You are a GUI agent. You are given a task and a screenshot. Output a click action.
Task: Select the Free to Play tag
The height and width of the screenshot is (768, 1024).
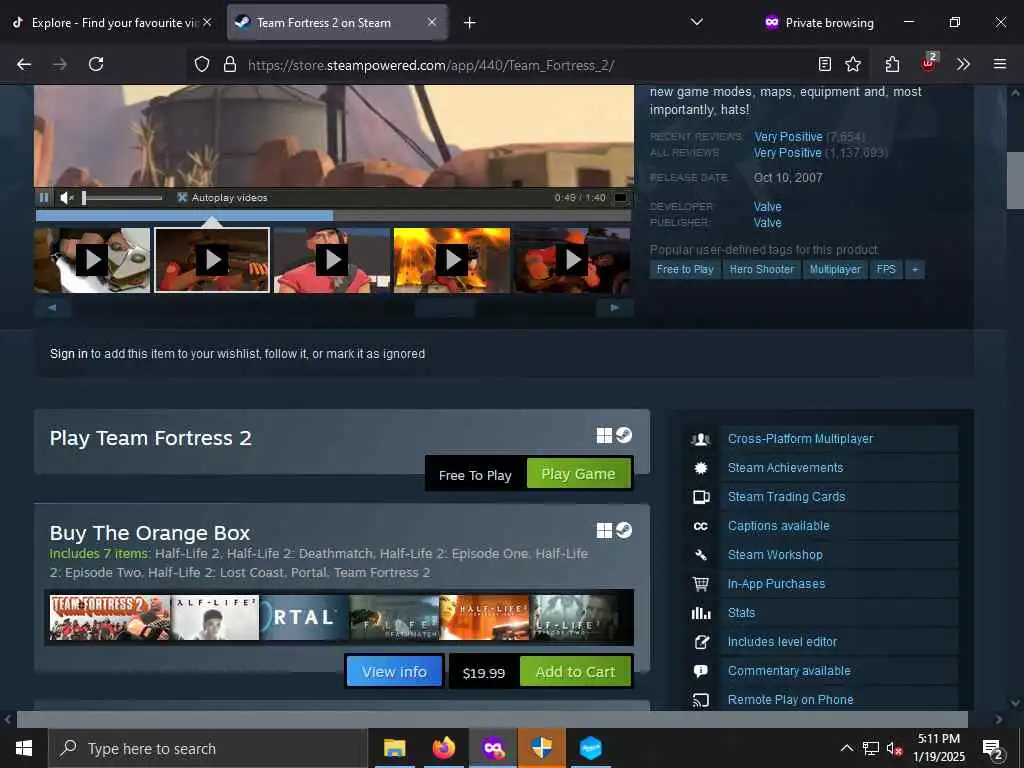(685, 269)
